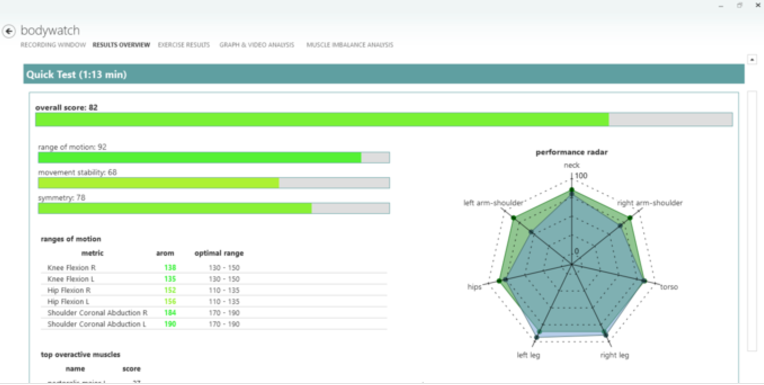The image size is (764, 385).
Task: Click the name column header
Action: coord(75,368)
